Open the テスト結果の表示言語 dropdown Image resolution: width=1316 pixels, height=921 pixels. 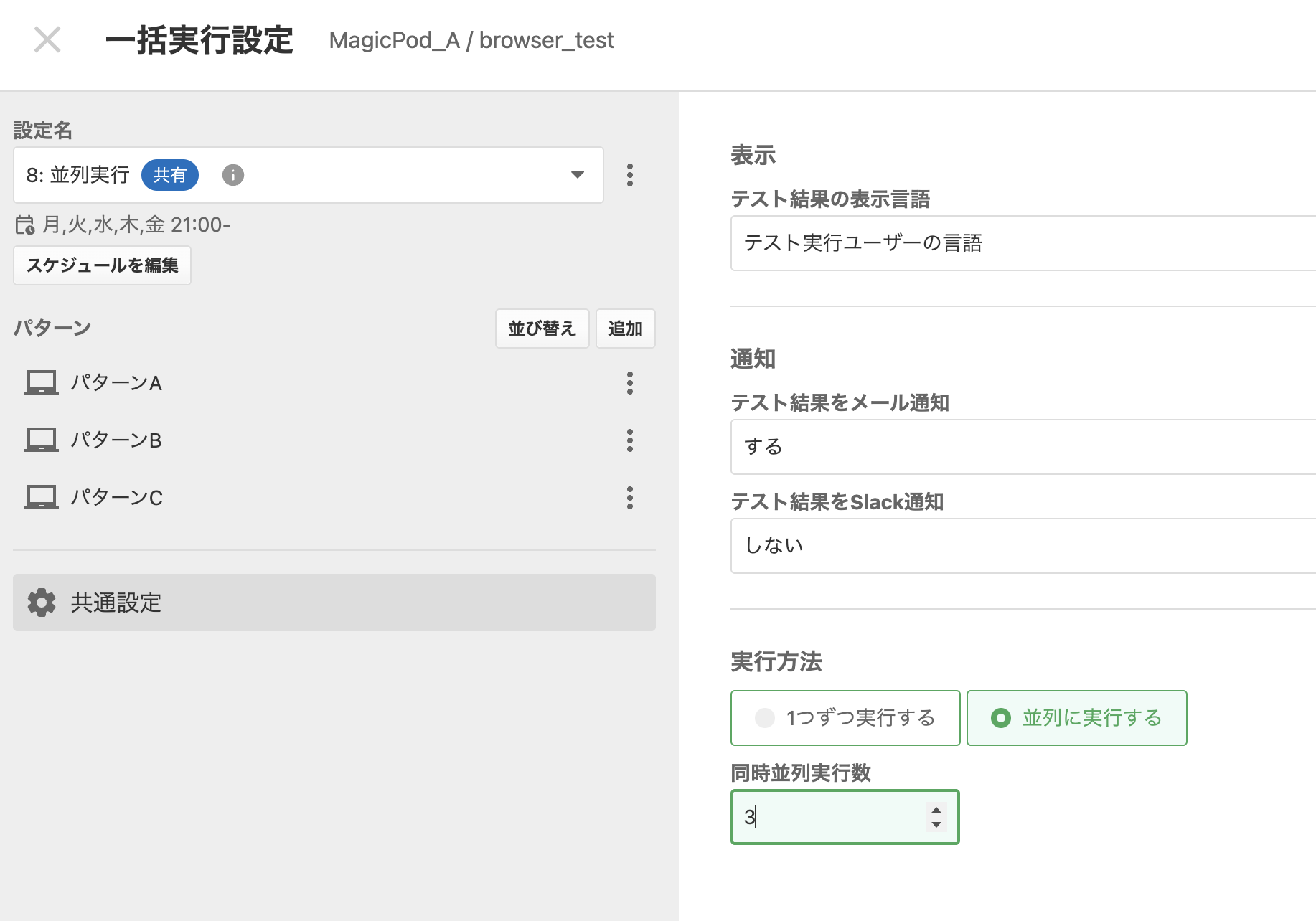pyautogui.click(x=1023, y=243)
